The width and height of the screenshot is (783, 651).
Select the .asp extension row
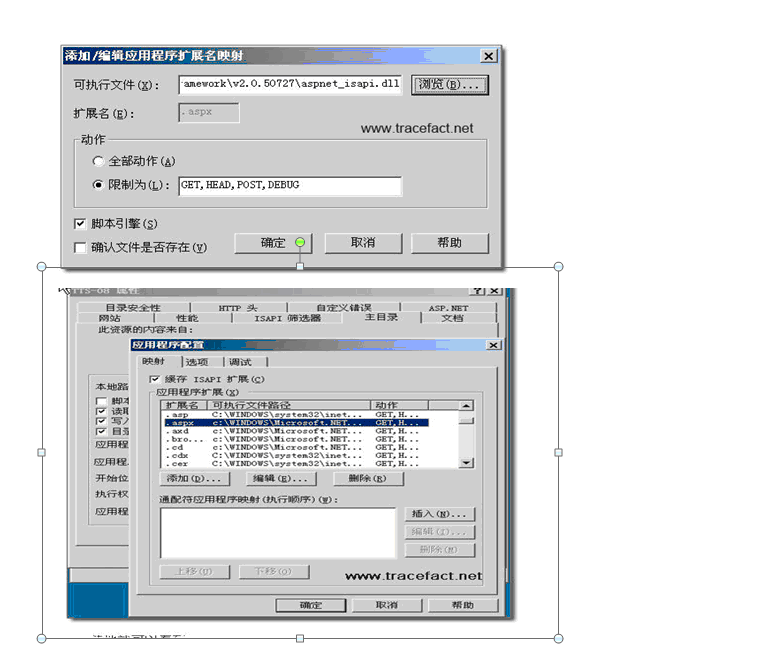click(x=296, y=415)
